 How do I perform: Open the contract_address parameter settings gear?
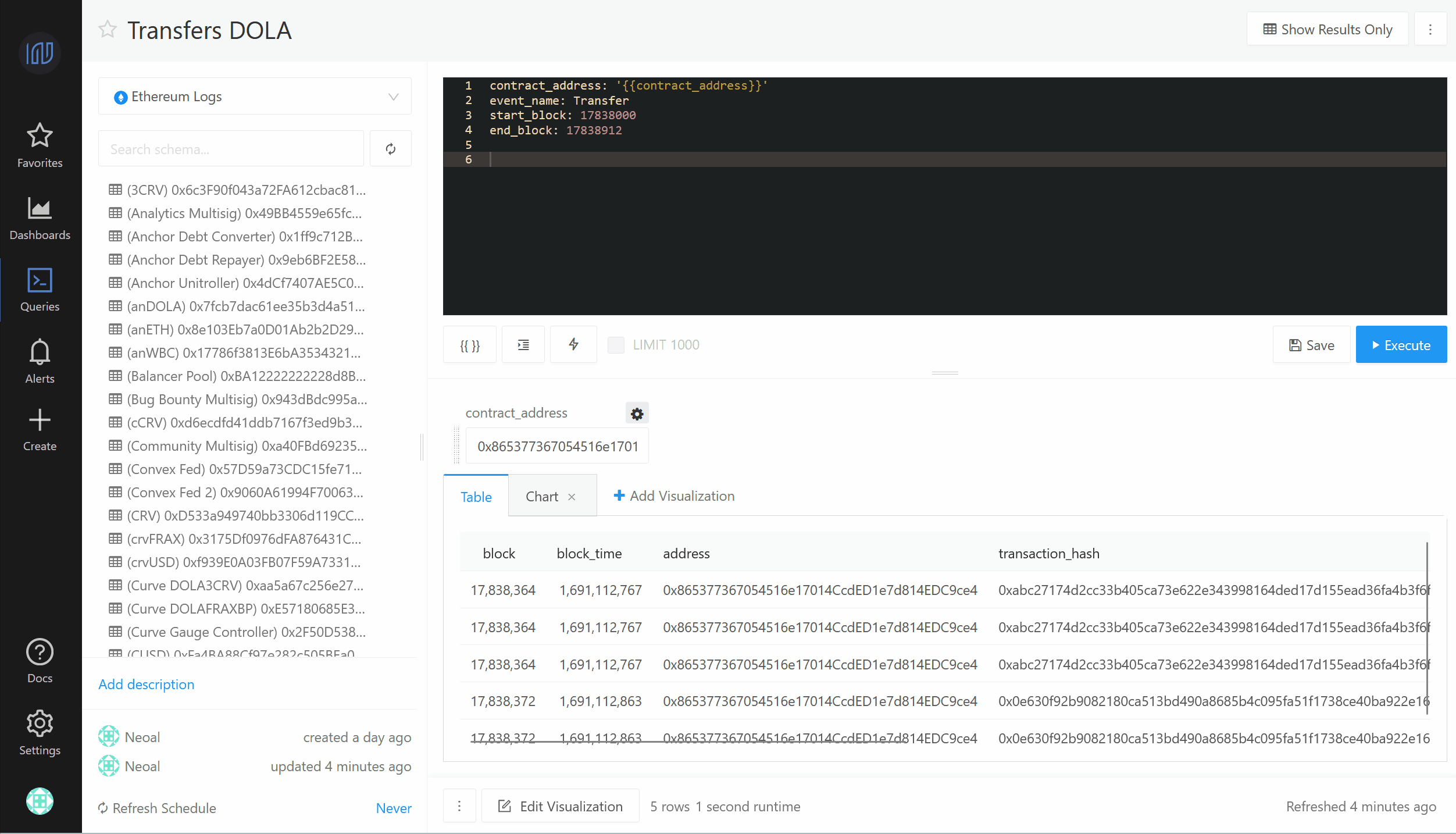click(x=637, y=414)
